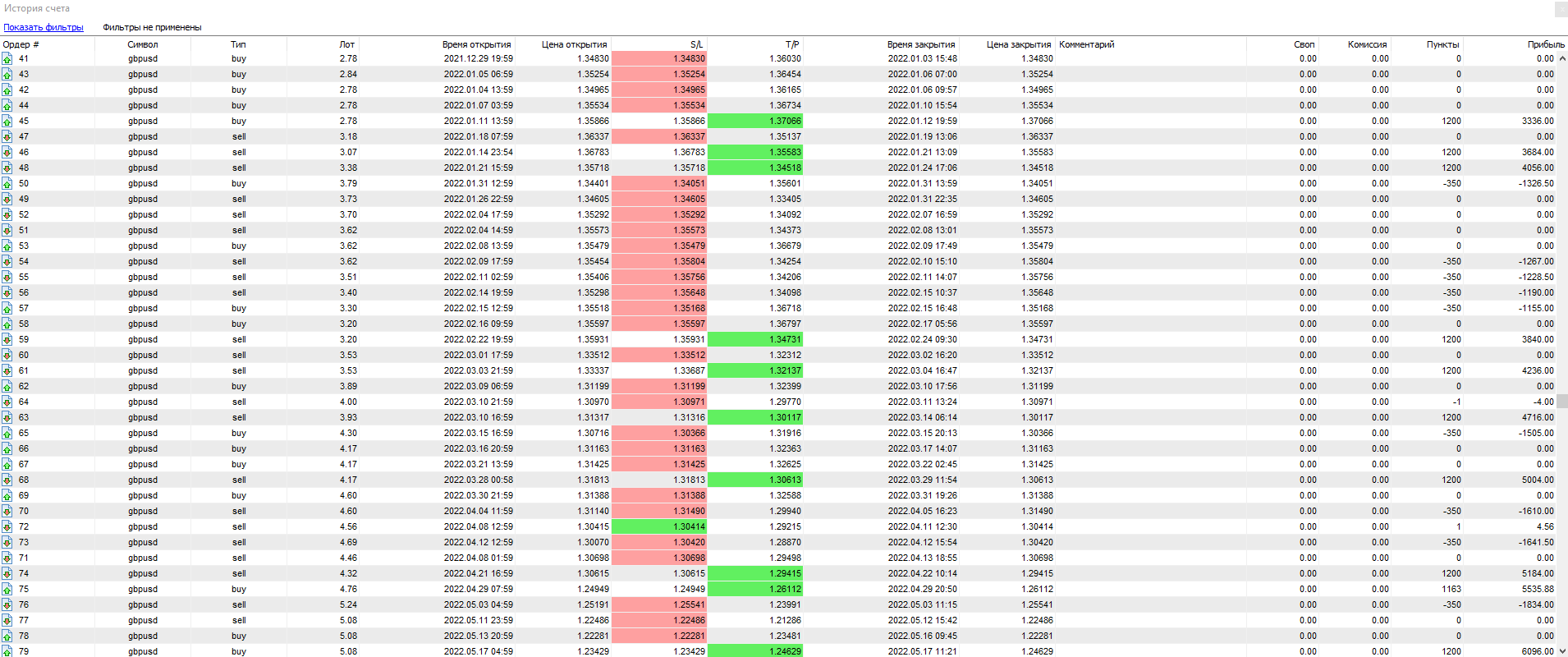Click the row icon for order 45

7,122
